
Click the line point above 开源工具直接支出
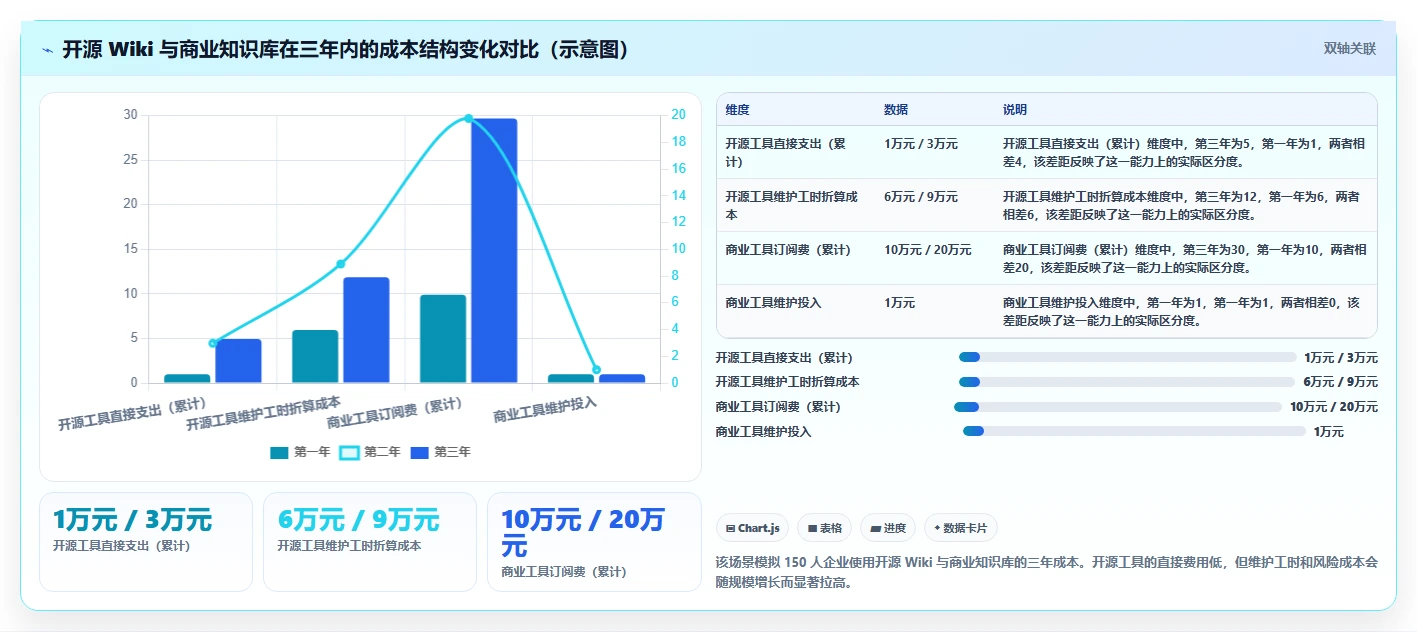point(213,343)
